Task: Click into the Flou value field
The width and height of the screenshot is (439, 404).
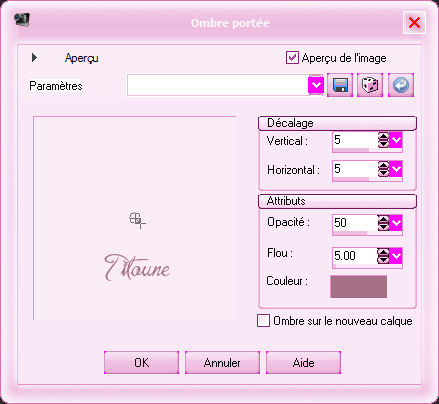Action: tap(355, 256)
